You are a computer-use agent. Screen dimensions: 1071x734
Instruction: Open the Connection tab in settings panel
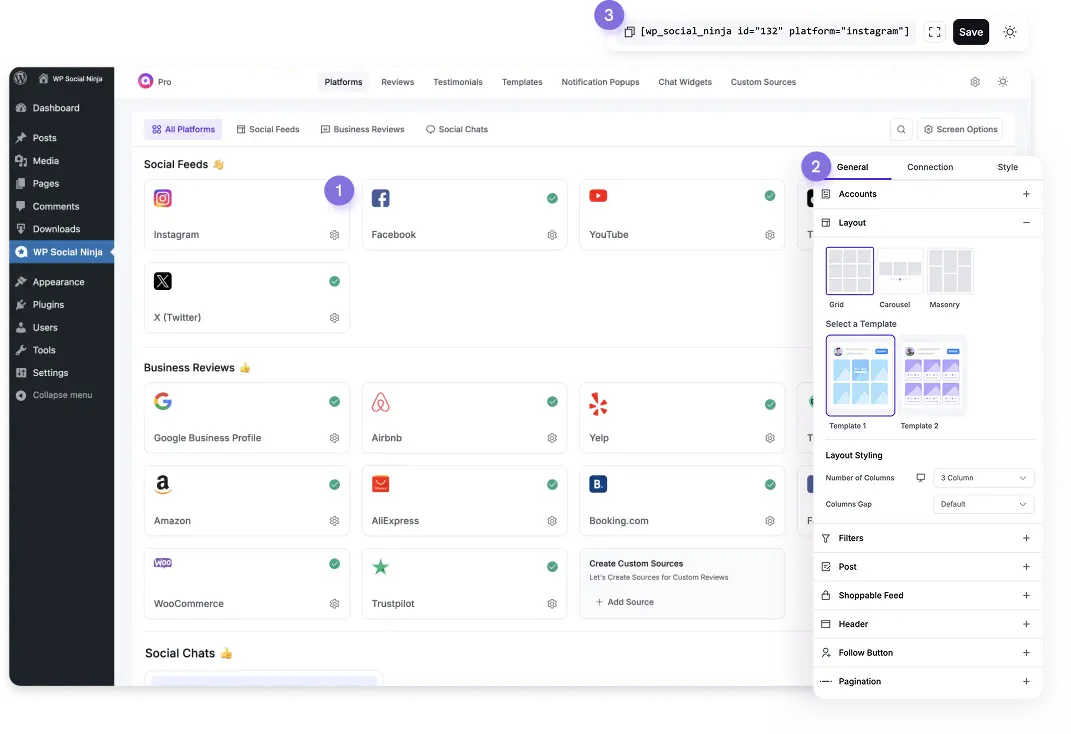pyautogui.click(x=930, y=167)
